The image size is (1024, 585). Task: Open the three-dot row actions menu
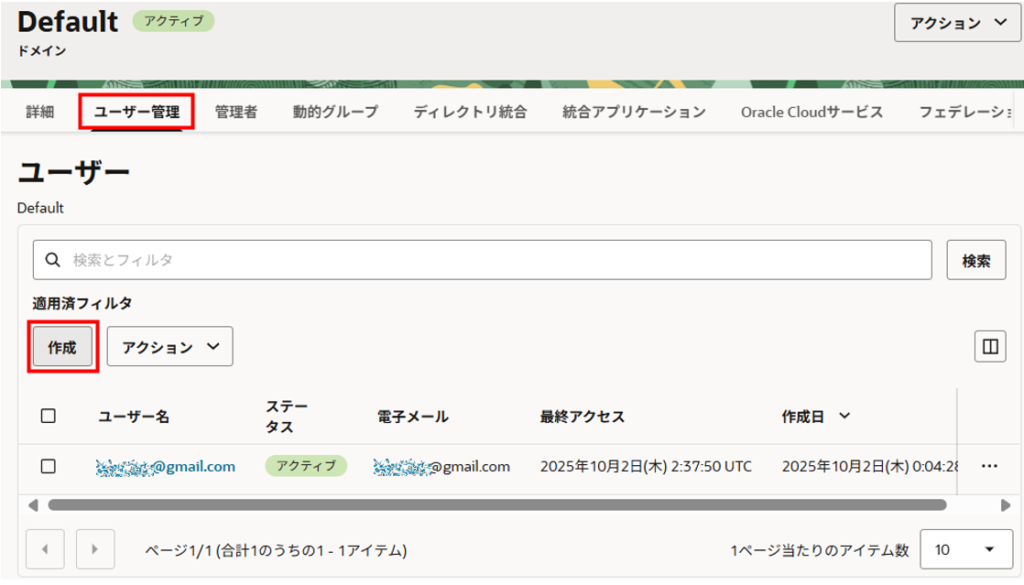coord(990,466)
